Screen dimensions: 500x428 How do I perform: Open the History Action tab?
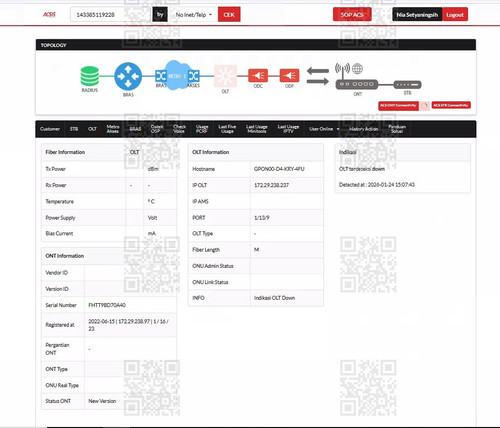click(364, 129)
